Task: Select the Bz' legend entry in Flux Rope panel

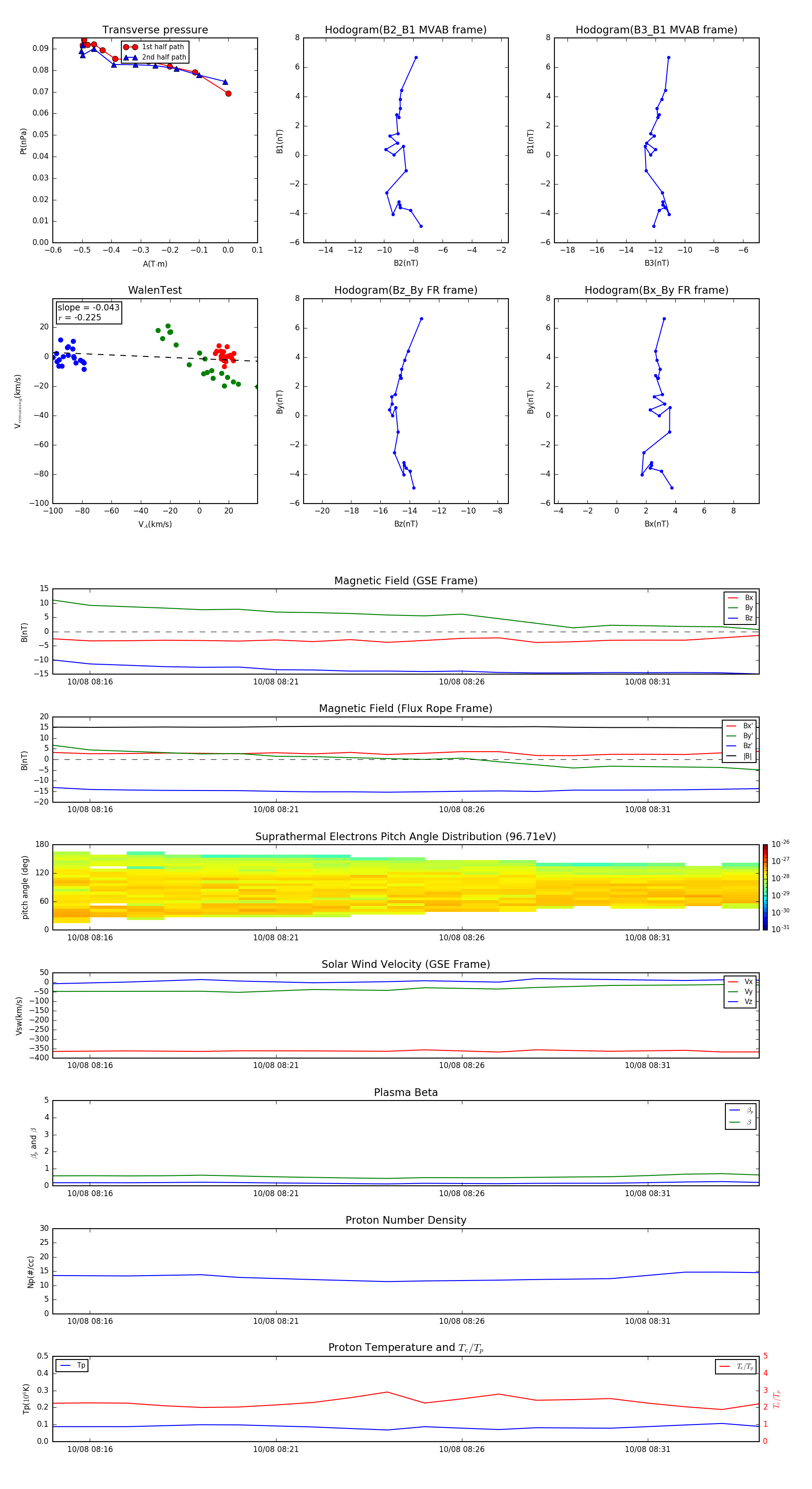Action: pos(740,746)
